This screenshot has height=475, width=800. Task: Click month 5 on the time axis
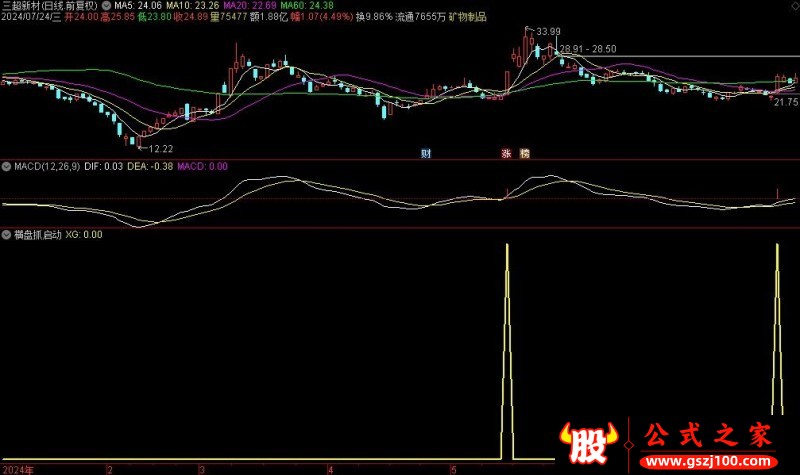point(453,470)
